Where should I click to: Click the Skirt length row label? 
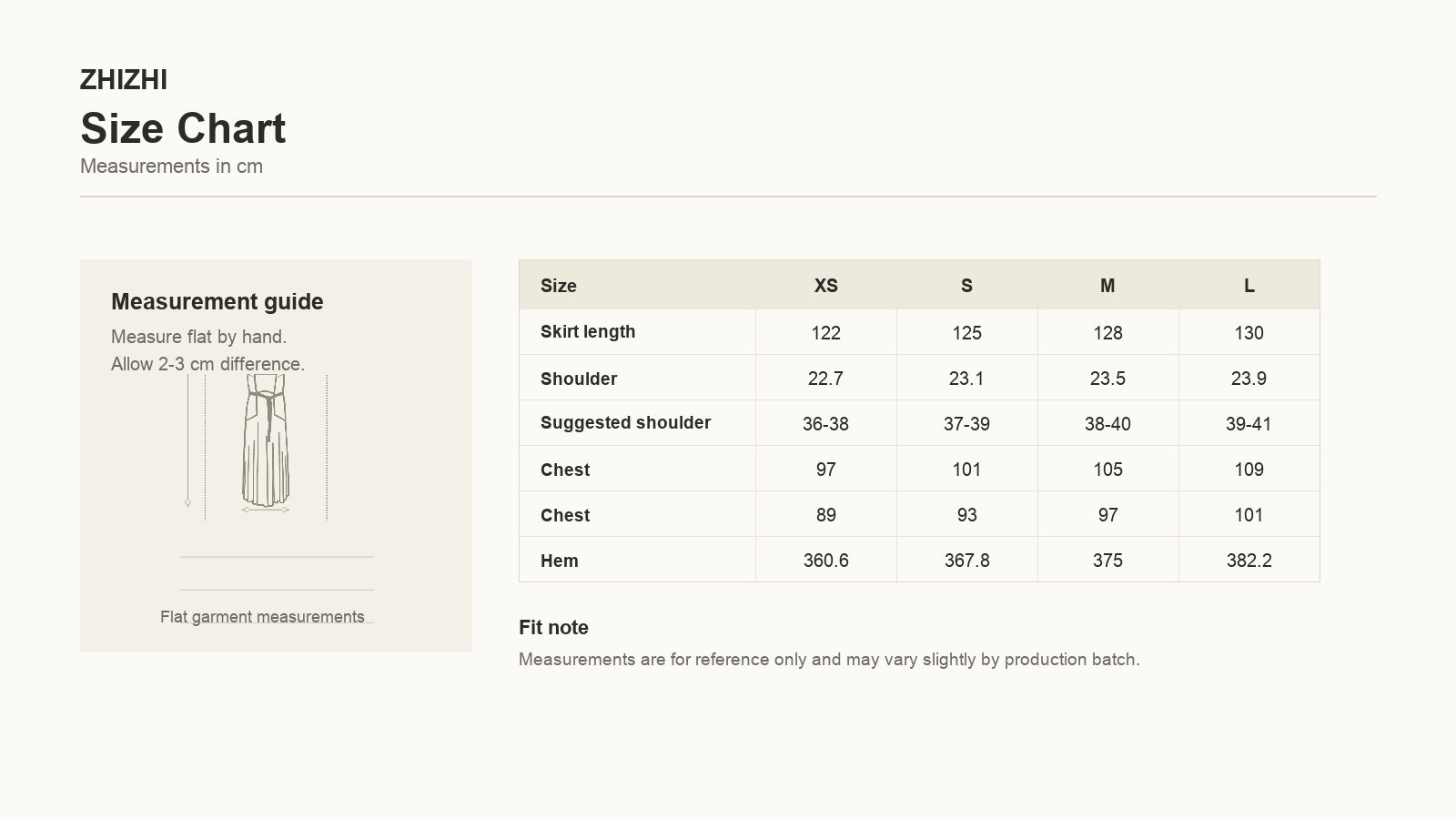pos(588,331)
